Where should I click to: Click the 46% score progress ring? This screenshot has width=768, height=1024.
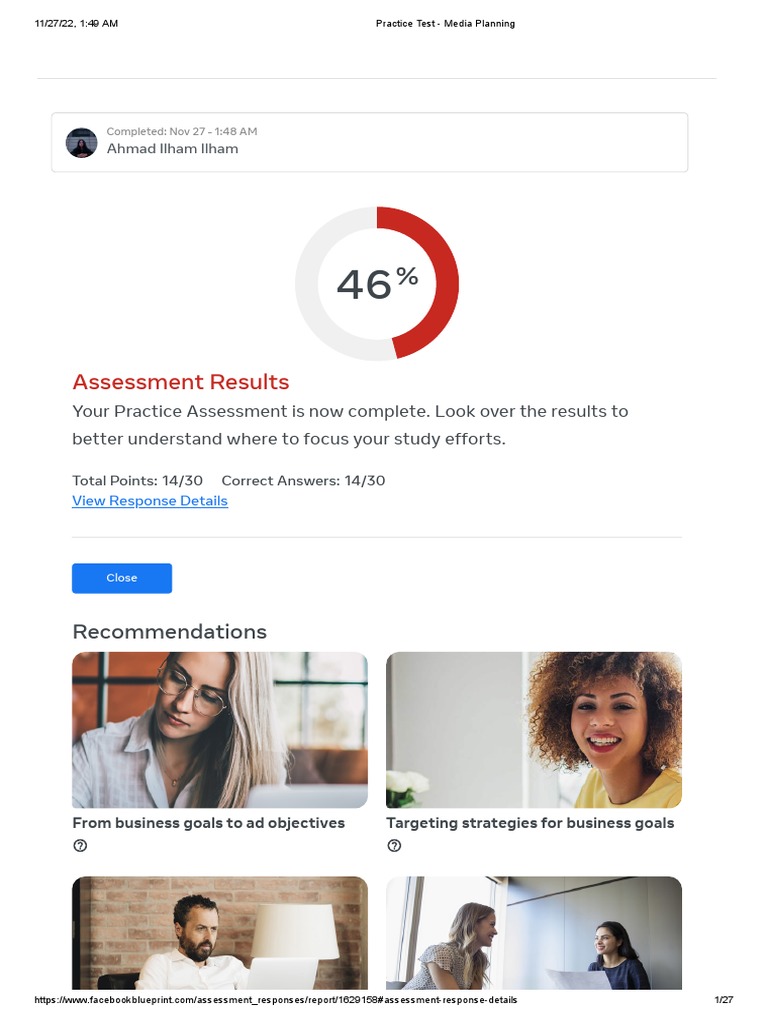tap(377, 283)
